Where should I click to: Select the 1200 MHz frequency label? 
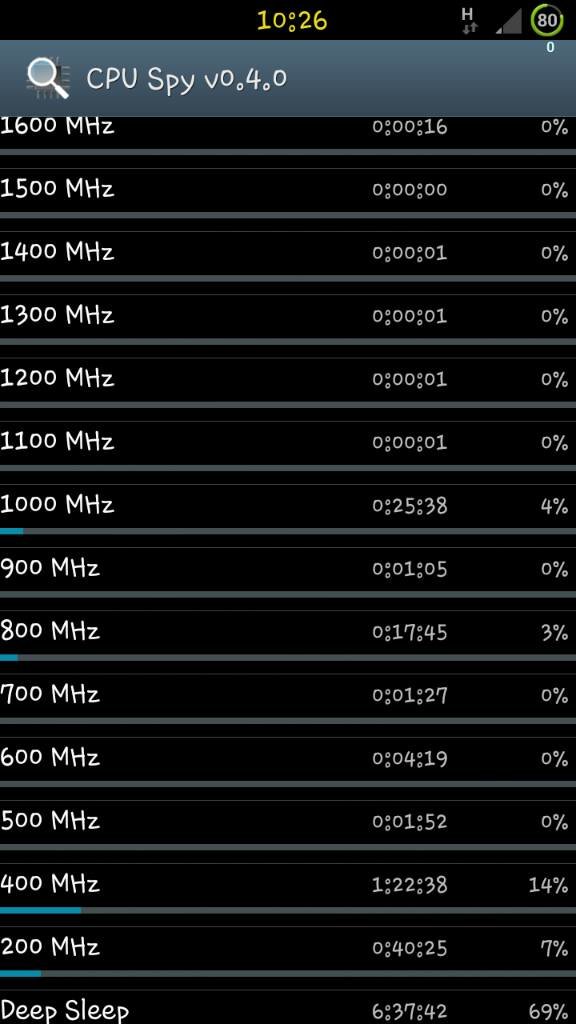click(57, 378)
